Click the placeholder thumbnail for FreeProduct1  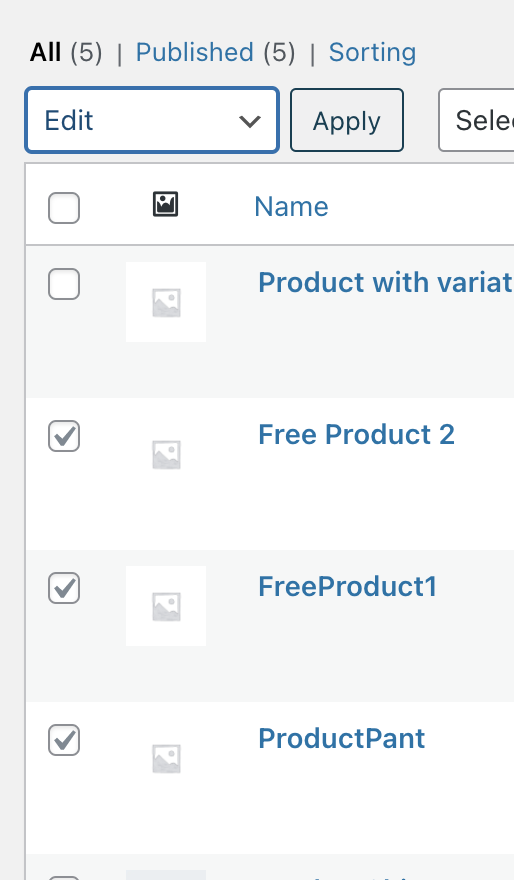pos(166,606)
